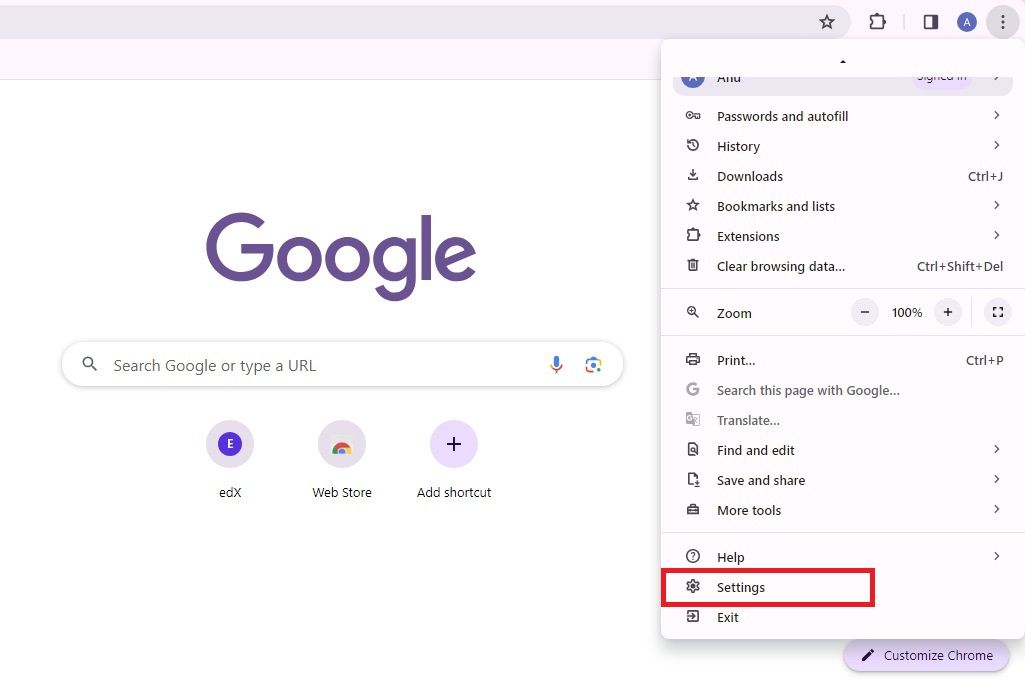1025x685 pixels.
Task: Expand the Save and share submenu
Action: [x=760, y=480]
